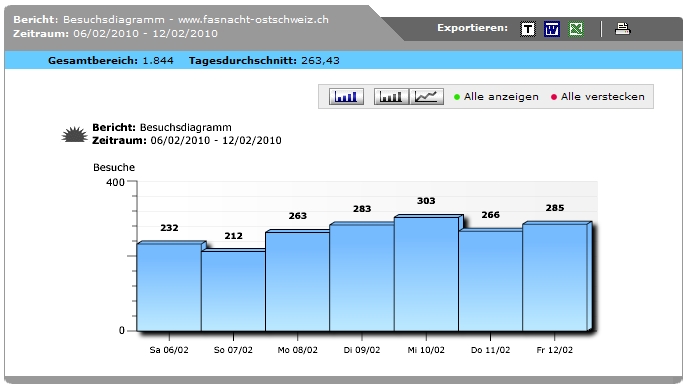Click the 0 y-axis label
Viewport: 687px width, 387px height.
point(122,330)
